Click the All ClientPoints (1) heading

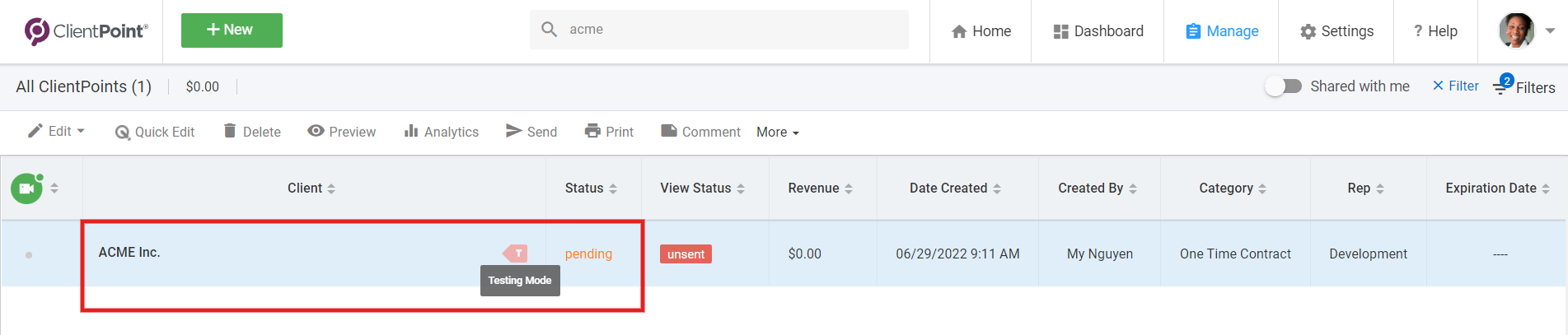(84, 86)
